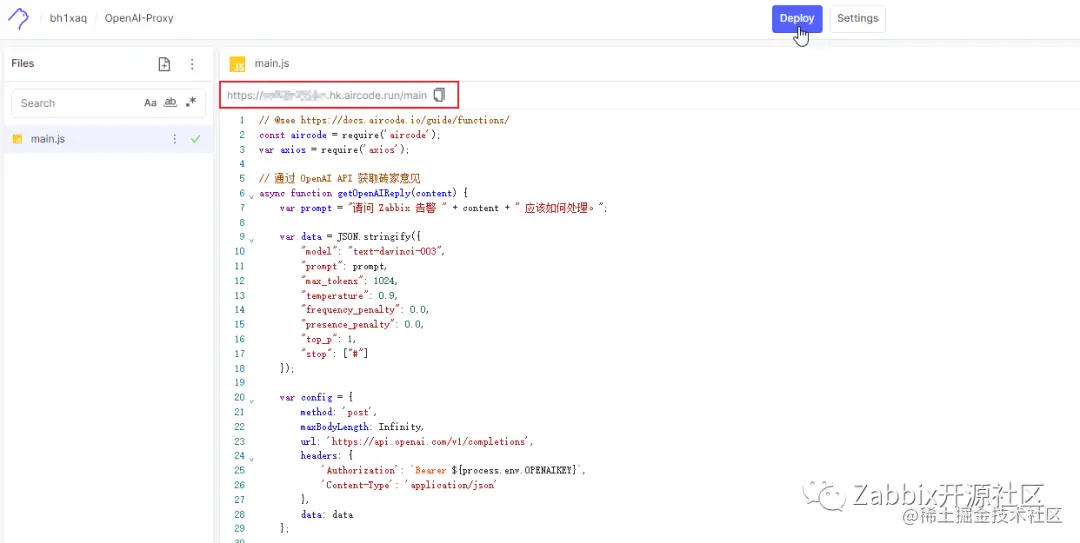Click the data: data line
The image size is (1080, 543).
pyautogui.click(x=326, y=515)
